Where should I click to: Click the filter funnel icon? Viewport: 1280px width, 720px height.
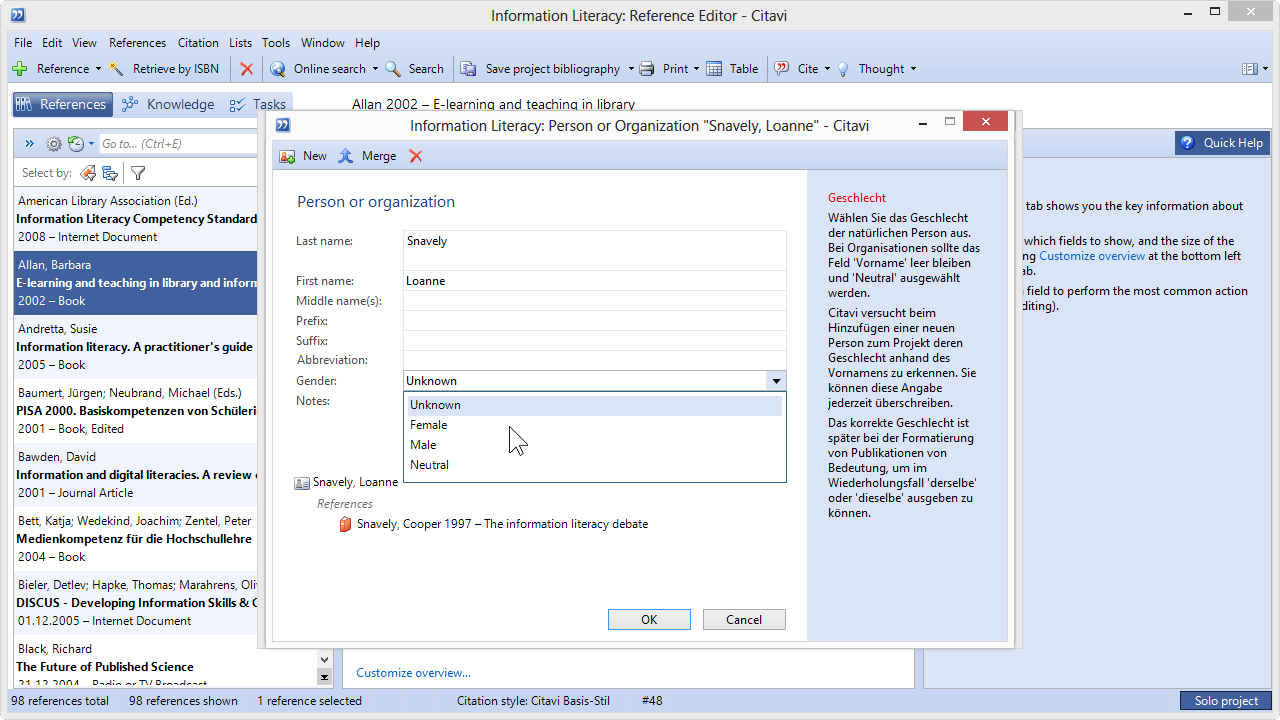point(138,173)
